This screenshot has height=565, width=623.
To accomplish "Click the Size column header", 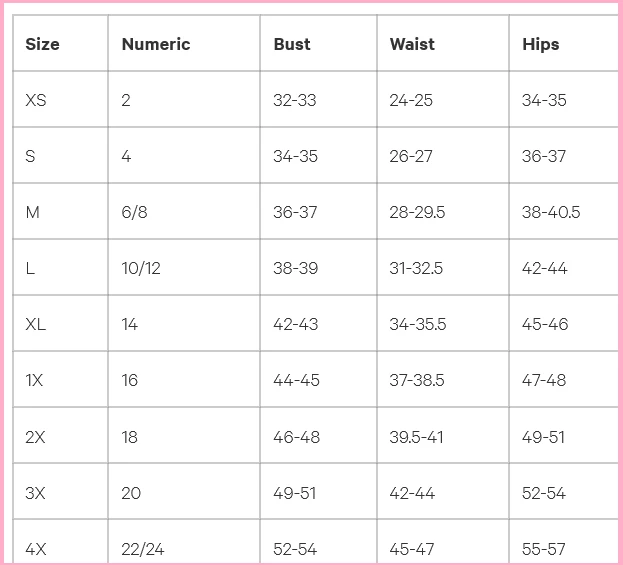I will point(42,44).
